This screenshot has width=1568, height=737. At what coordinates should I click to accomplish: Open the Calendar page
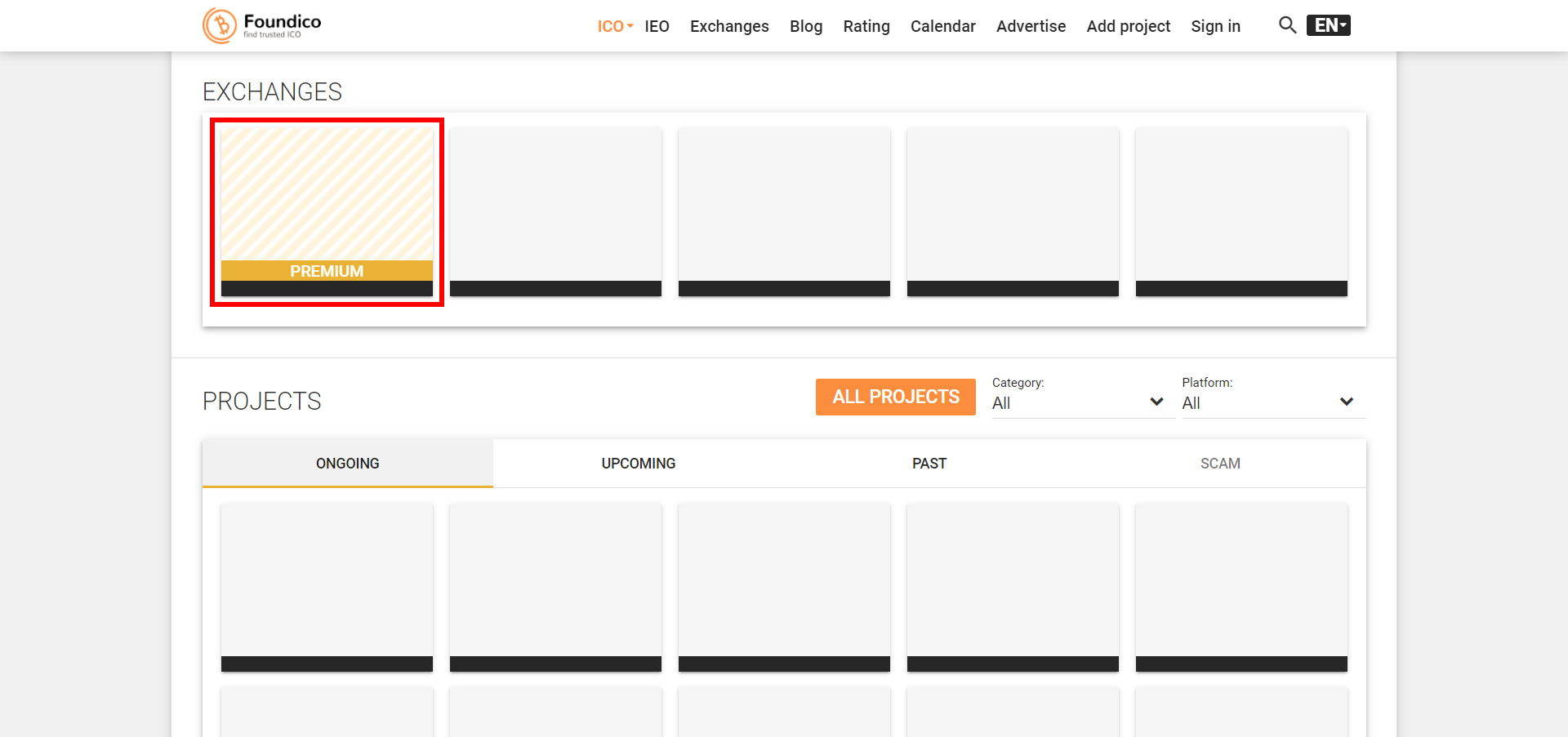(942, 26)
